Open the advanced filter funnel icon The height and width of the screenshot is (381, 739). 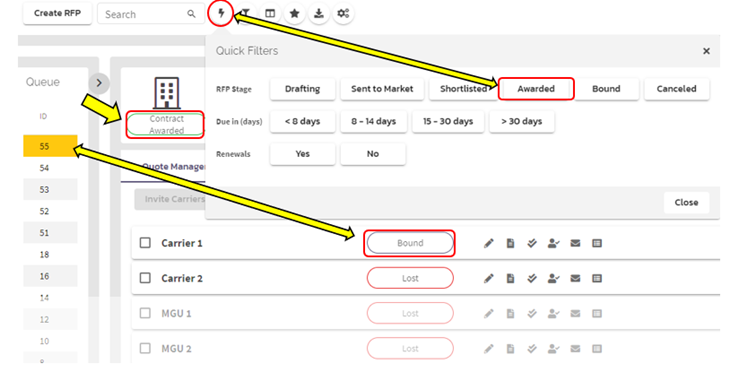coord(246,14)
